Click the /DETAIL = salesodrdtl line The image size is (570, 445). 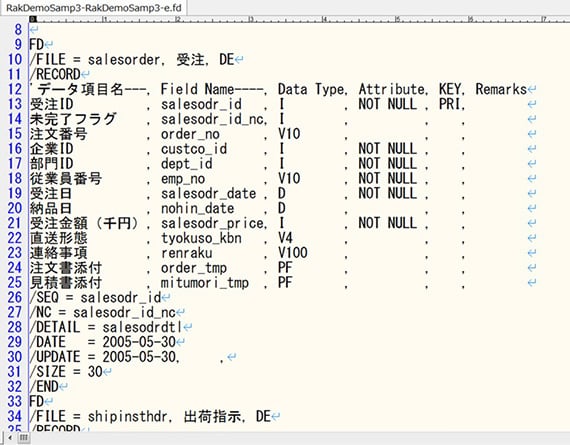[x=106, y=327]
